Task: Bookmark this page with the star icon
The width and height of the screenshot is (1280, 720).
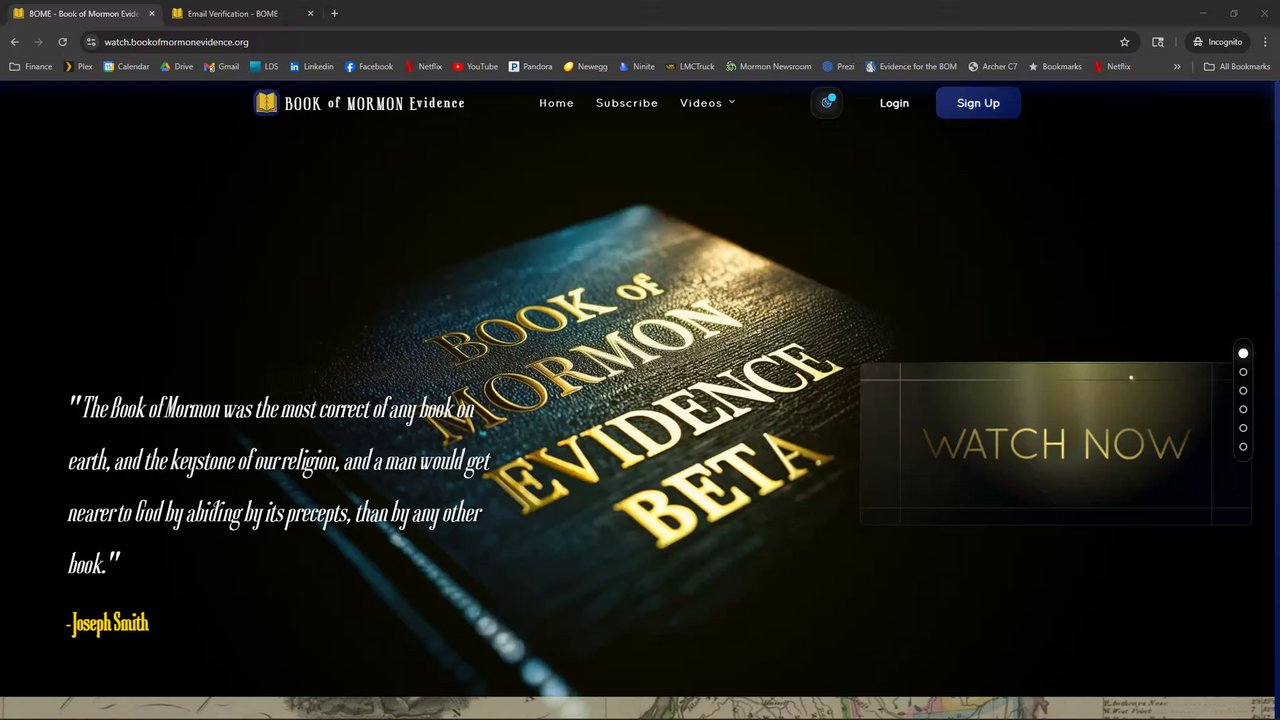Action: pos(1124,42)
